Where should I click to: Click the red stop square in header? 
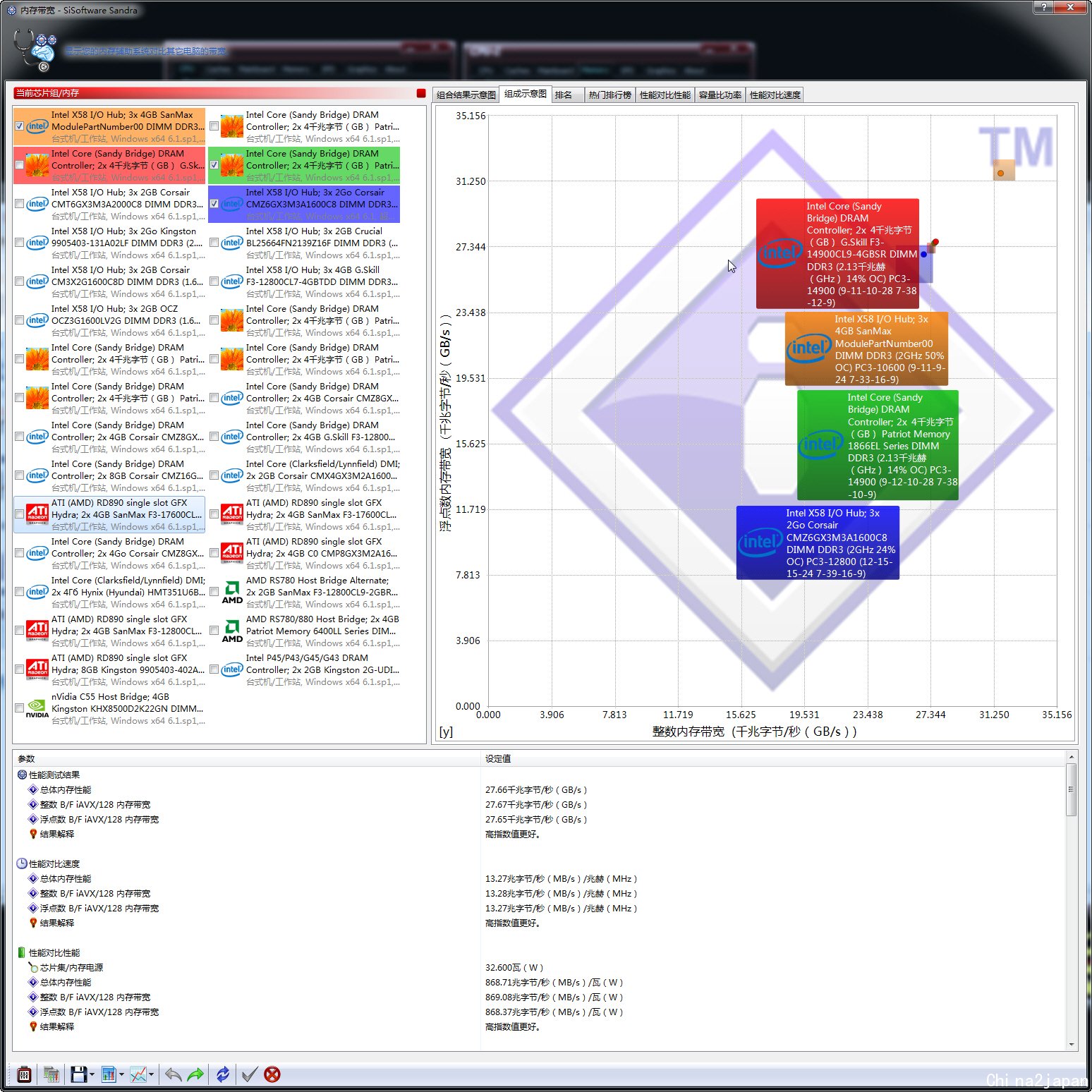click(421, 93)
